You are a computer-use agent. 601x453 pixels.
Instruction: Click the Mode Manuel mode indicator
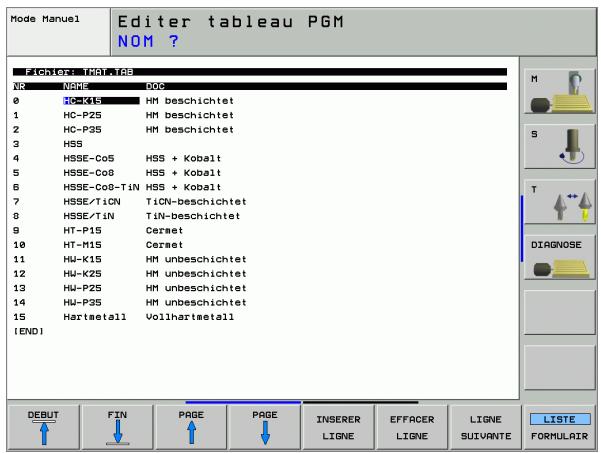point(45,19)
